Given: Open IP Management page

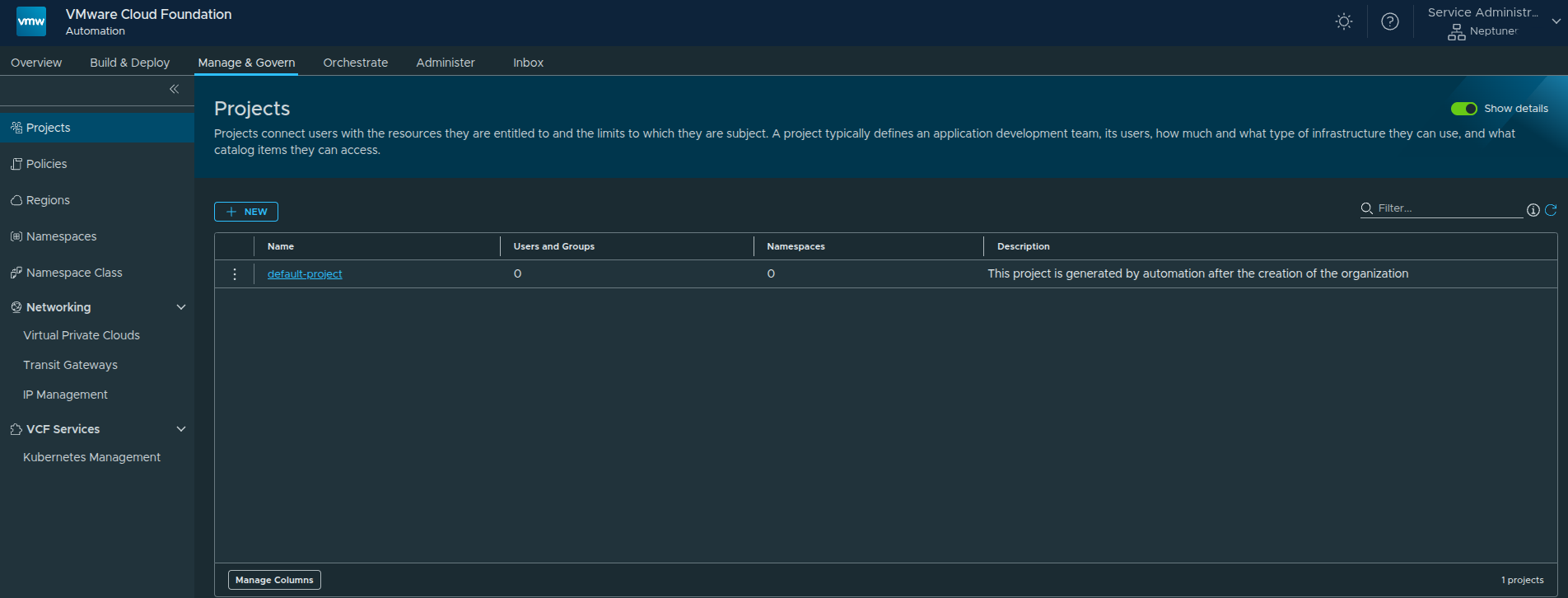Looking at the screenshot, I should click(65, 395).
